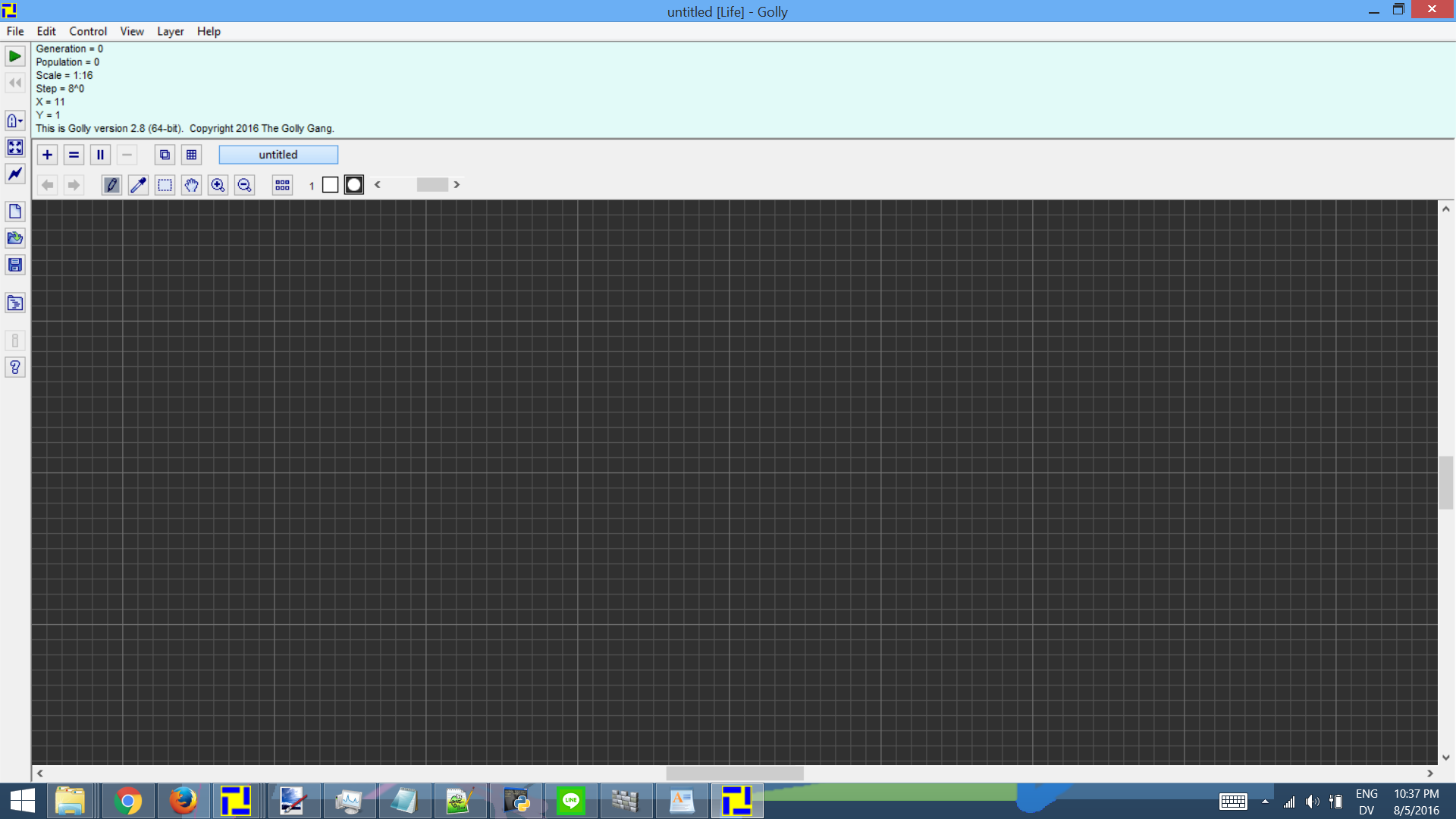
Task: Open Firefox from the taskbar
Action: coord(184,801)
